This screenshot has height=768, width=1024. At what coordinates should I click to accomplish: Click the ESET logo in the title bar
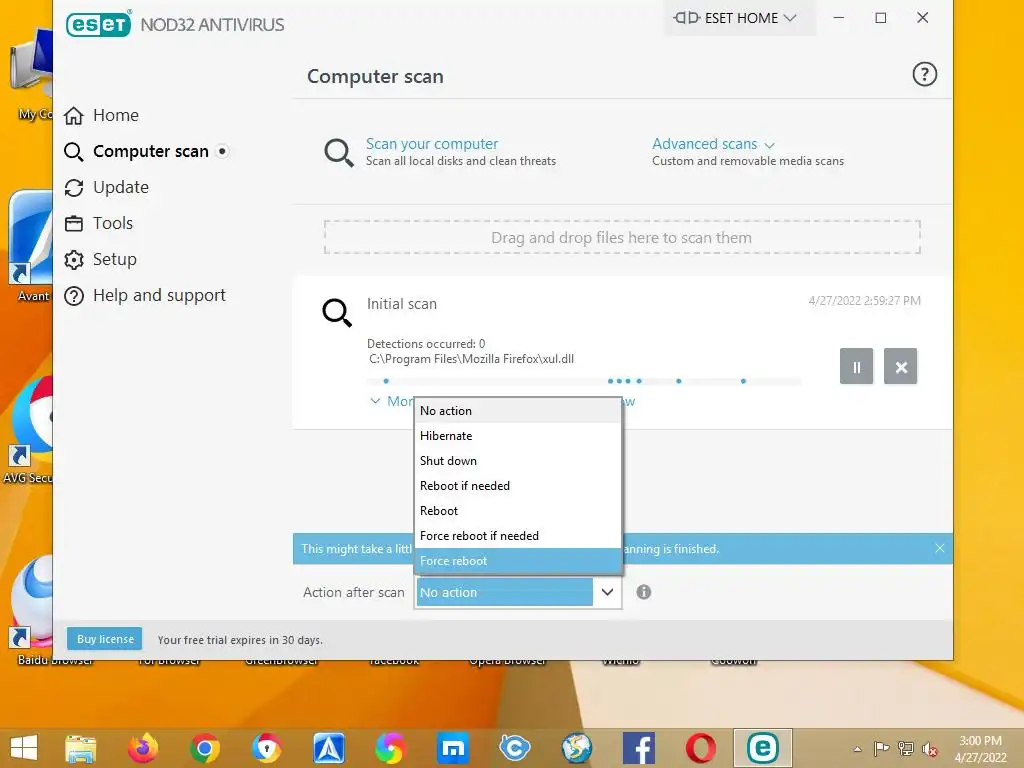point(99,24)
